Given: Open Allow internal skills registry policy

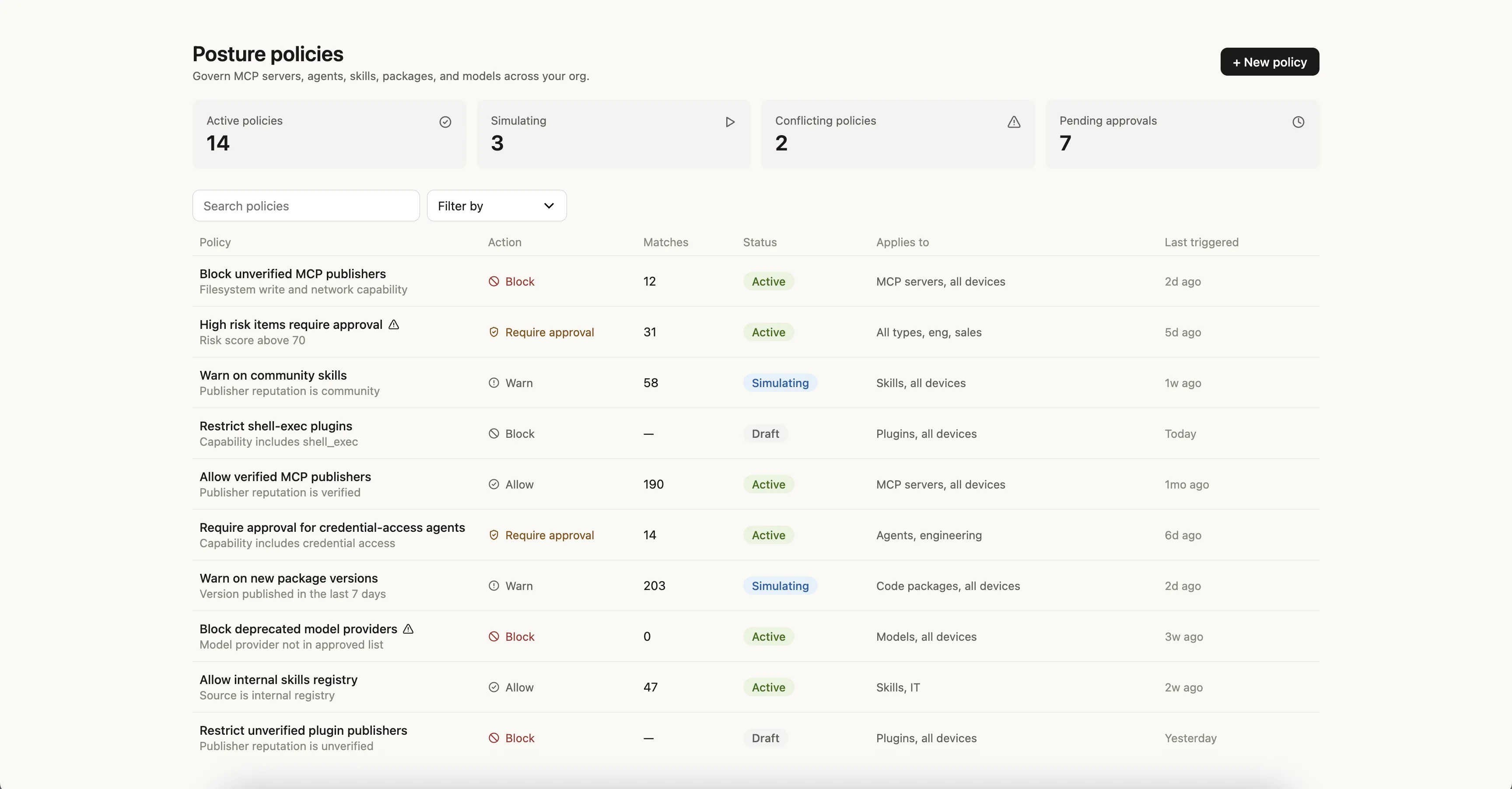Looking at the screenshot, I should pos(278,680).
